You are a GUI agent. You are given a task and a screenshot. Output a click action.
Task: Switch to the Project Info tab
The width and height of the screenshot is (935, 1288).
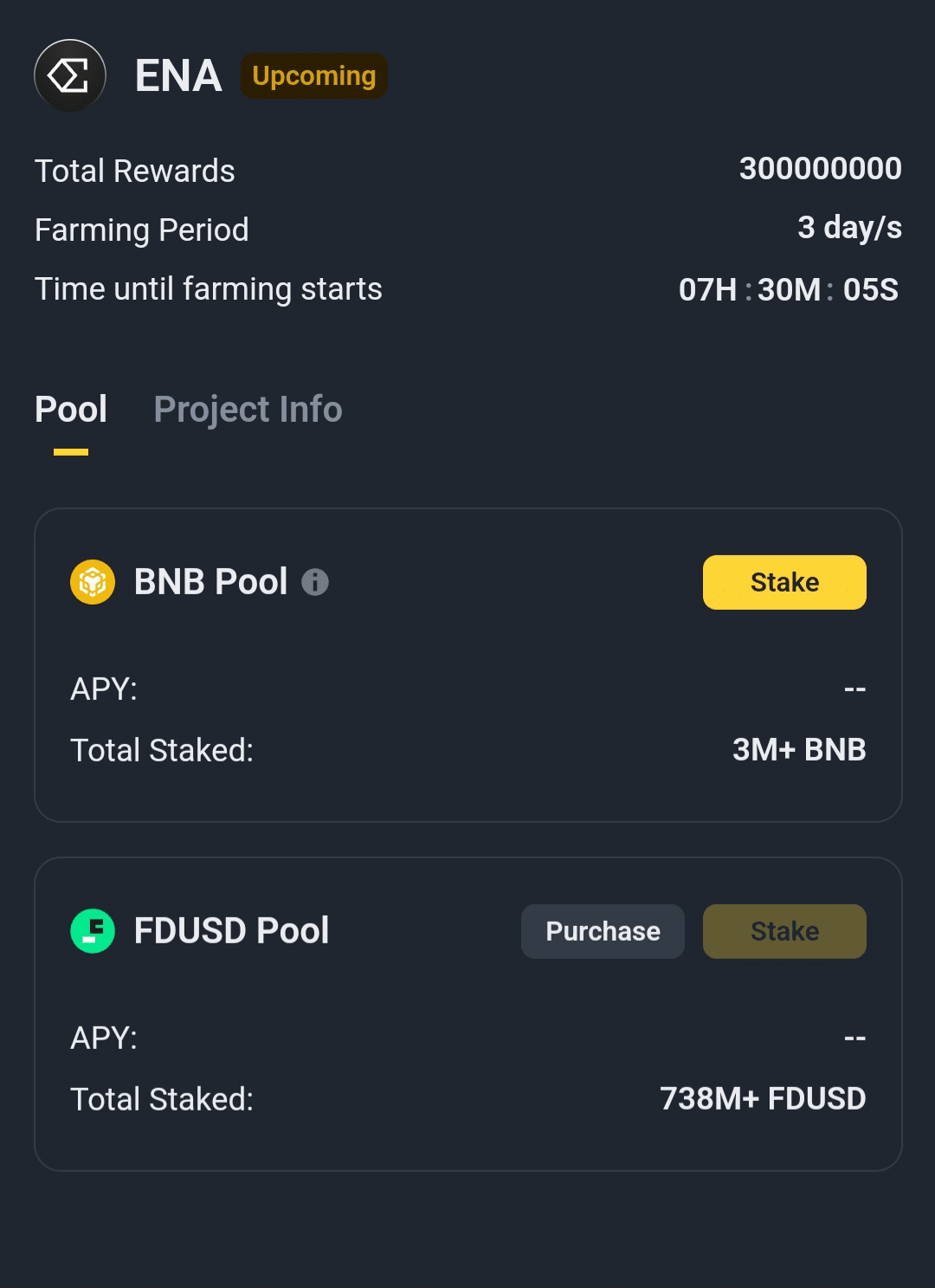pos(248,410)
